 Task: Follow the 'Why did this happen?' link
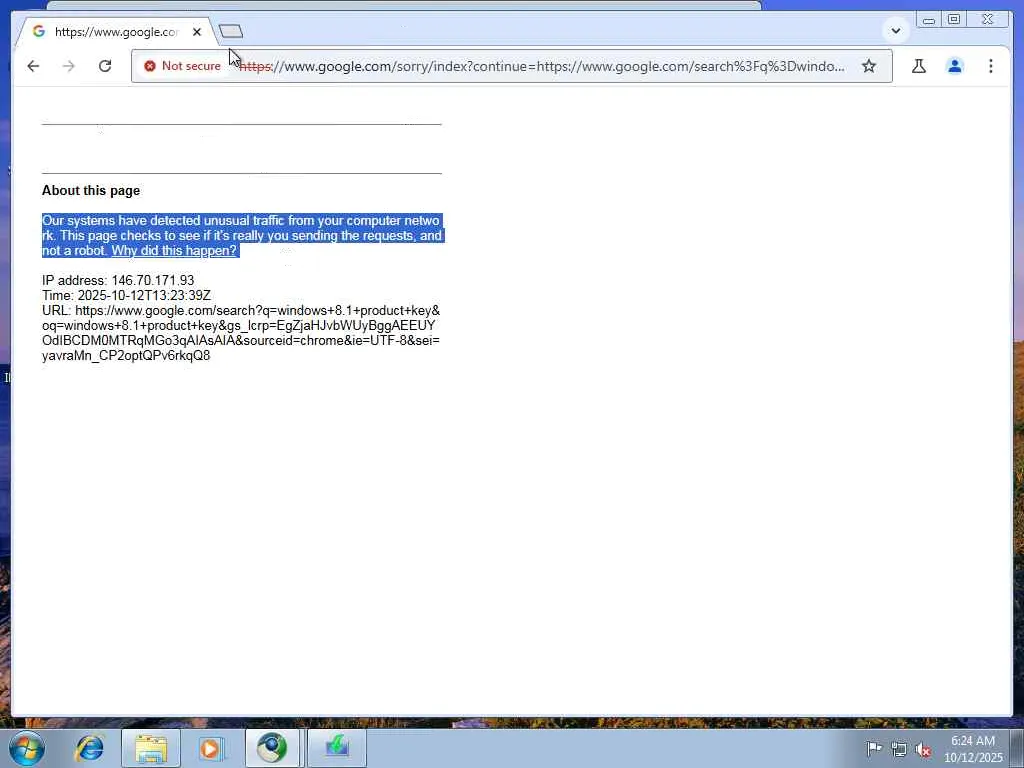[174, 251]
